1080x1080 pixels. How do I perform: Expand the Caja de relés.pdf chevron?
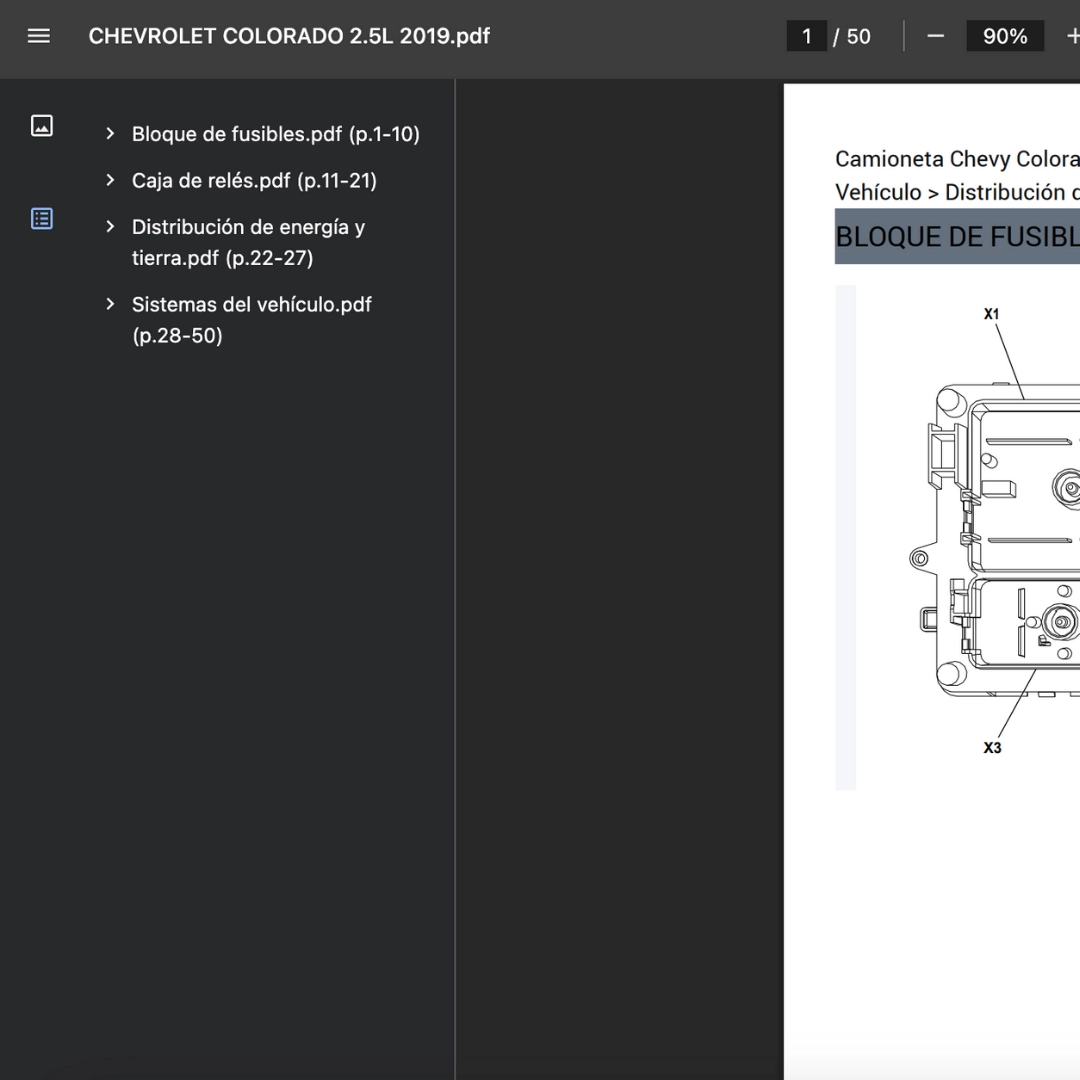tap(110, 180)
